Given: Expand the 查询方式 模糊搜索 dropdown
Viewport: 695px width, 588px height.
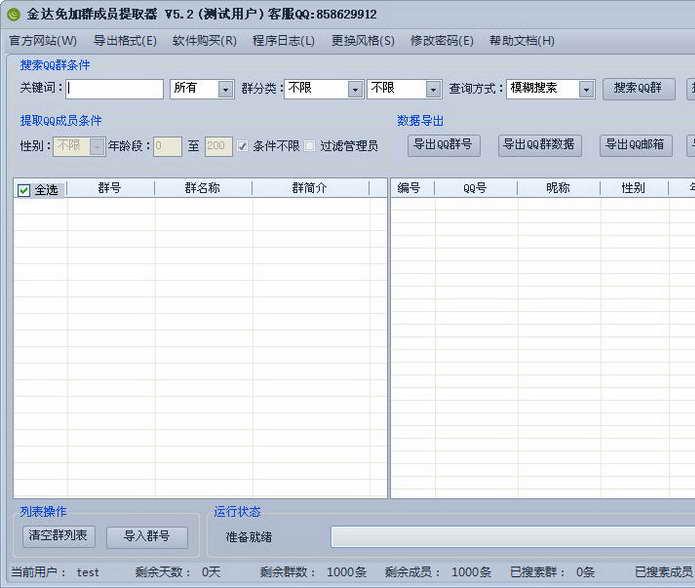Looking at the screenshot, I should click(586, 90).
